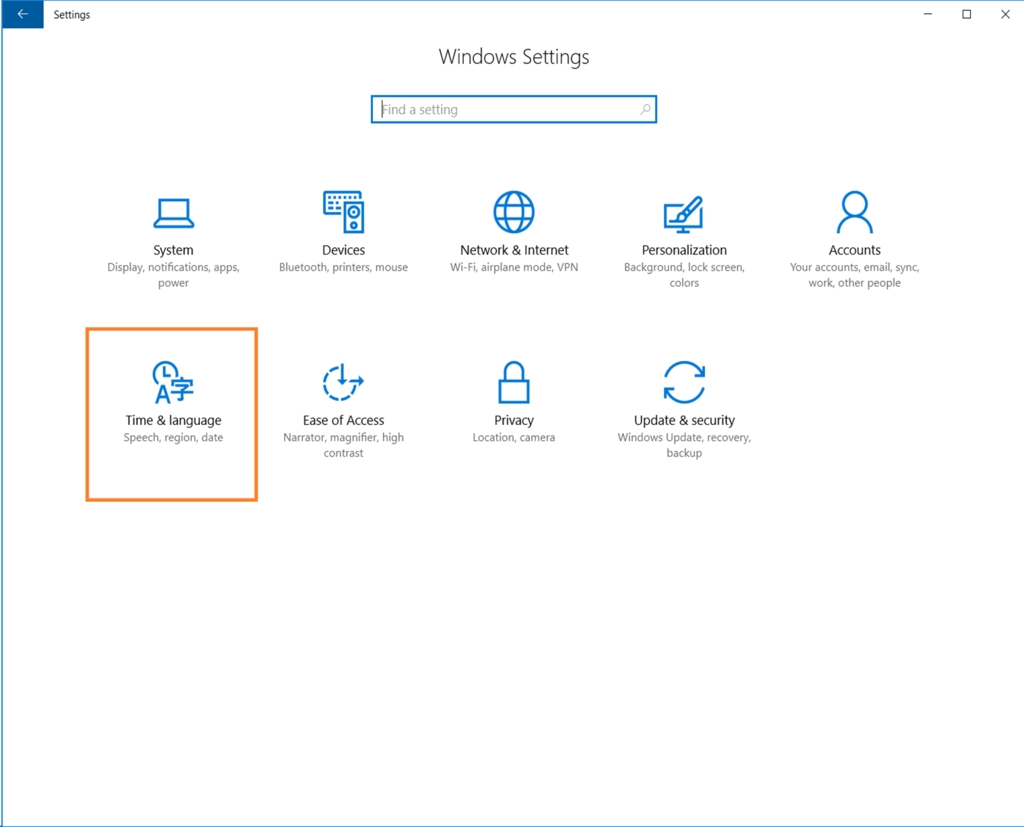1024x827 pixels.
Task: Go back with the title bar arrow
Action: [23, 14]
